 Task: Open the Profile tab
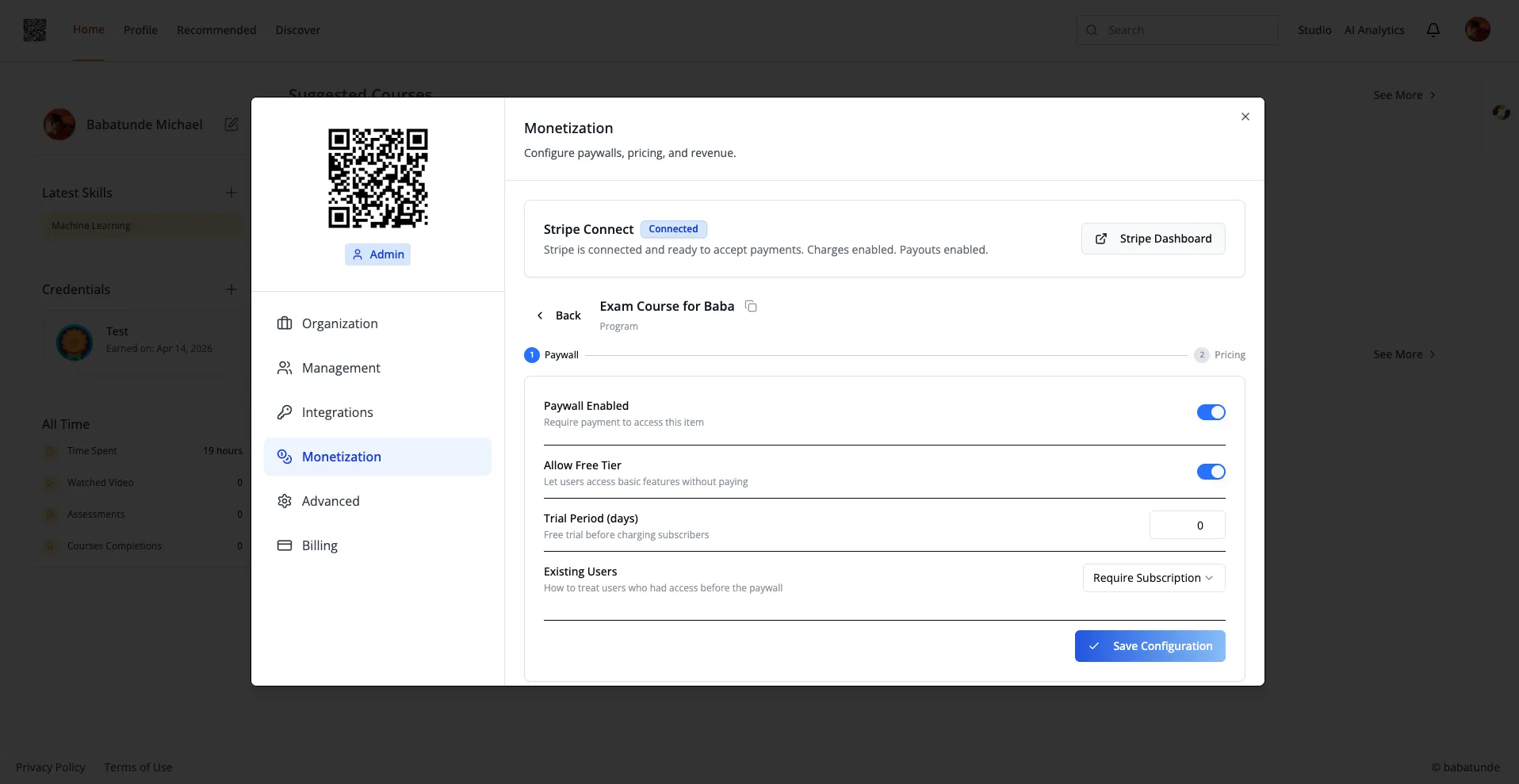tap(140, 30)
